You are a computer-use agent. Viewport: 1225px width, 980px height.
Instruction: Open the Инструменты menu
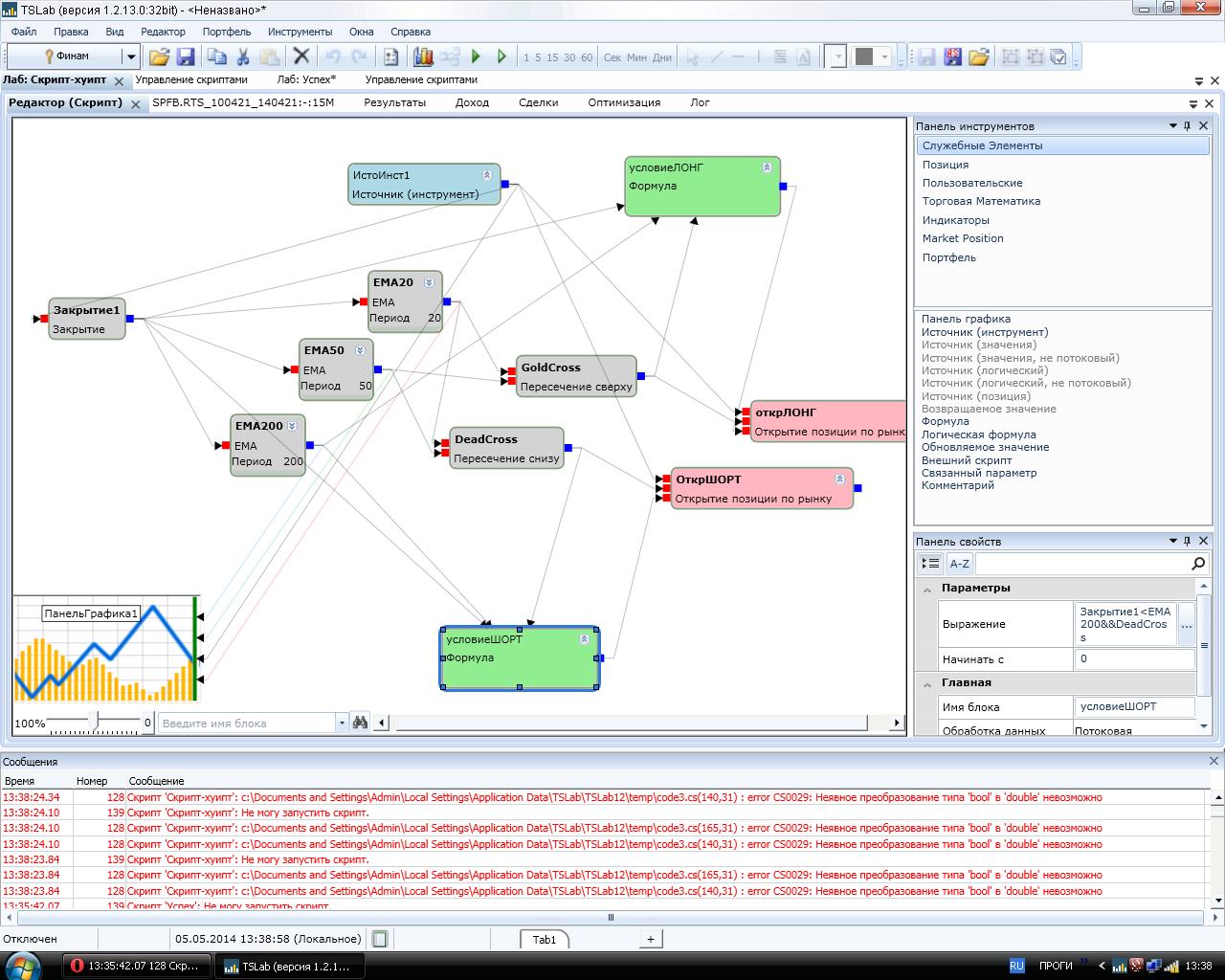tap(300, 32)
